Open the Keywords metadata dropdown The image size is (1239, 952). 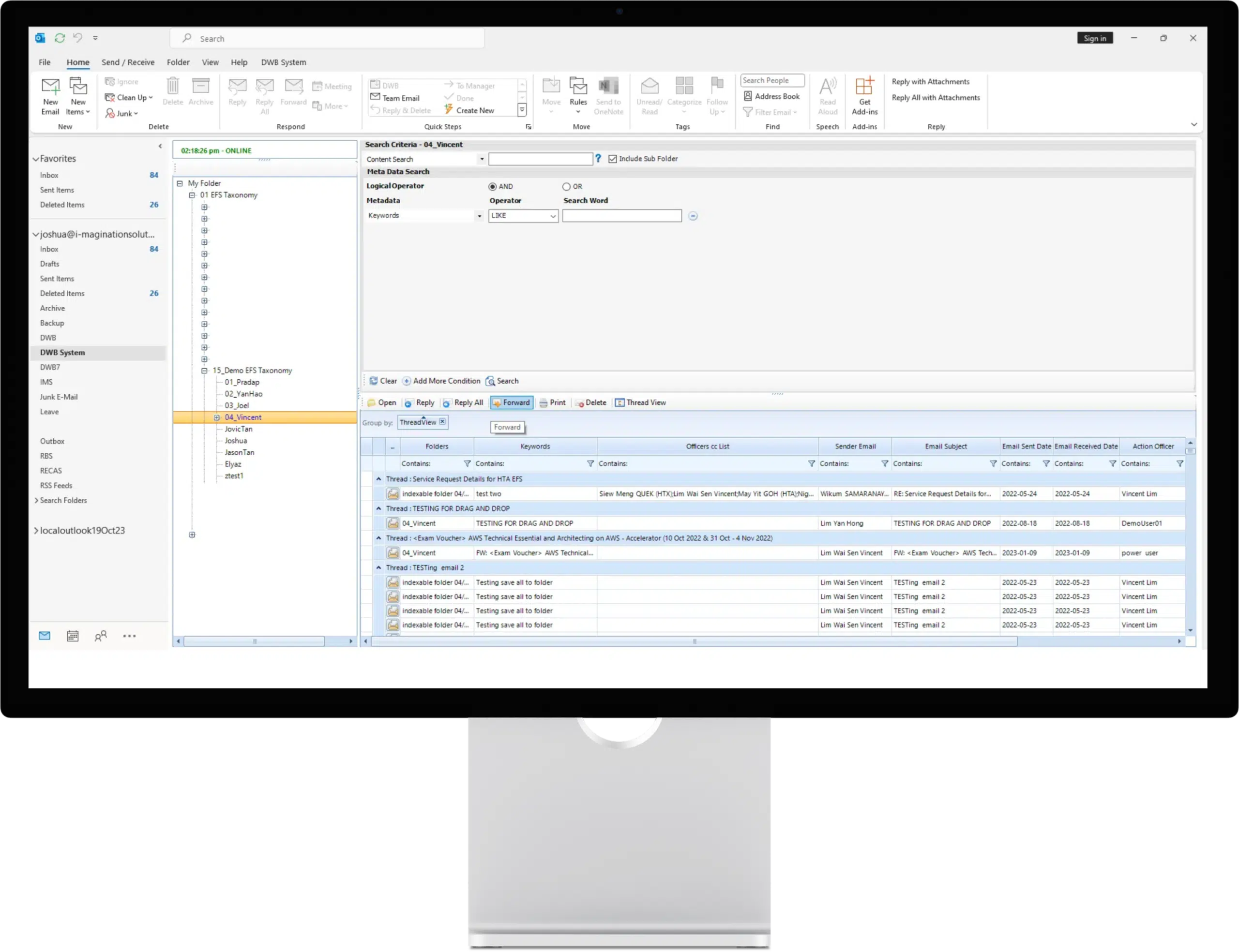tap(480, 216)
